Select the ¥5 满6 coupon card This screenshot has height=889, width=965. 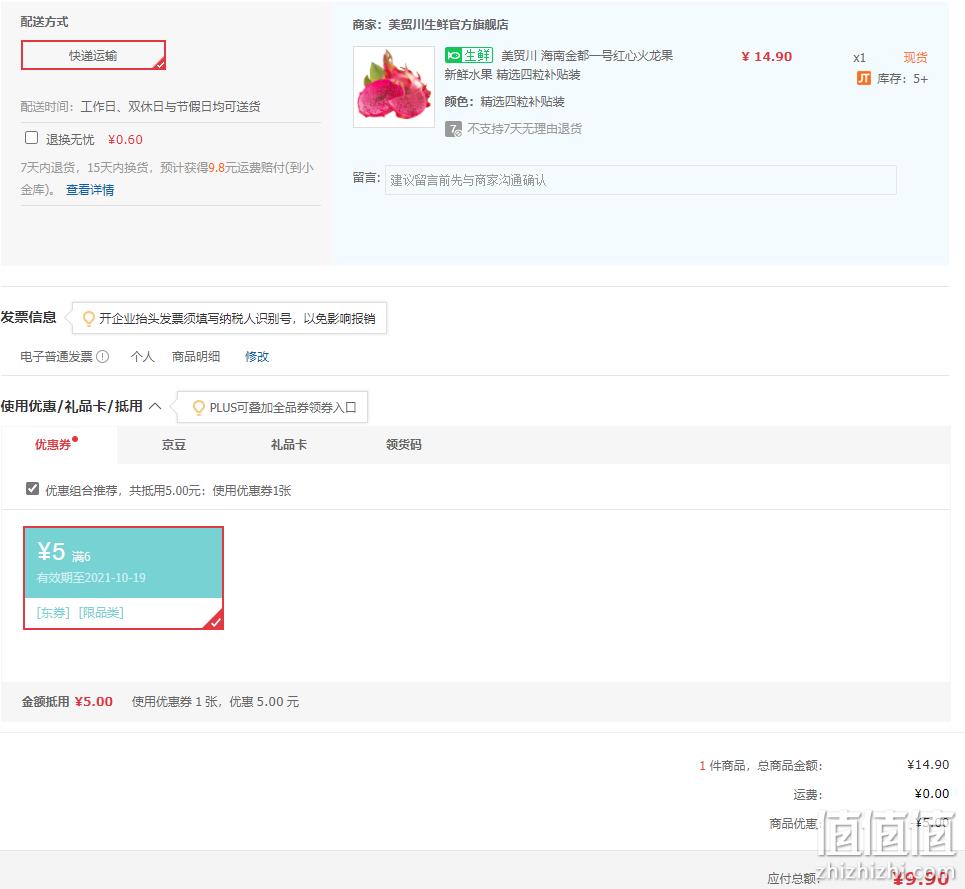coord(123,578)
